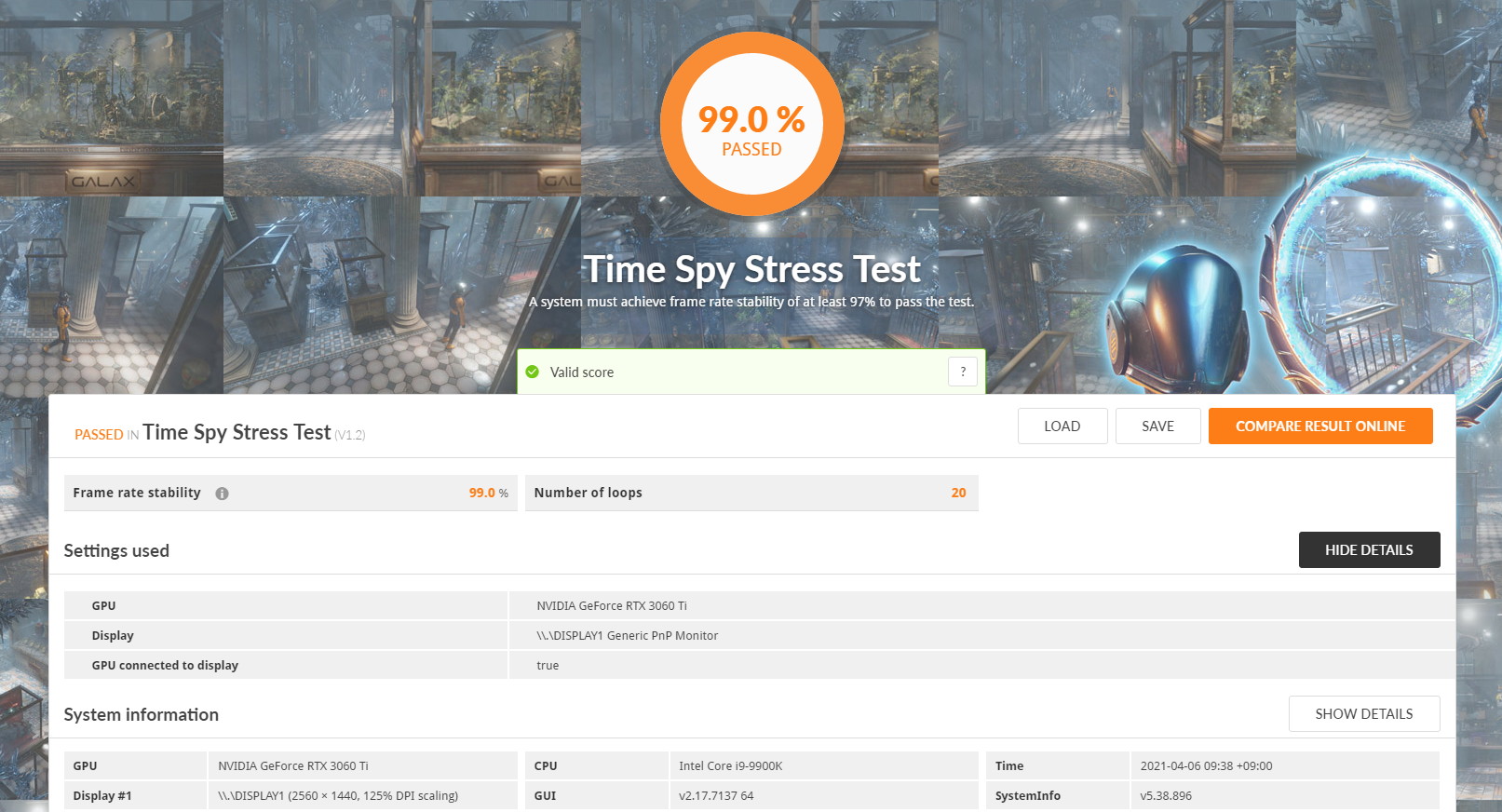
Task: Select the Display row label in settings
Action: click(113, 636)
